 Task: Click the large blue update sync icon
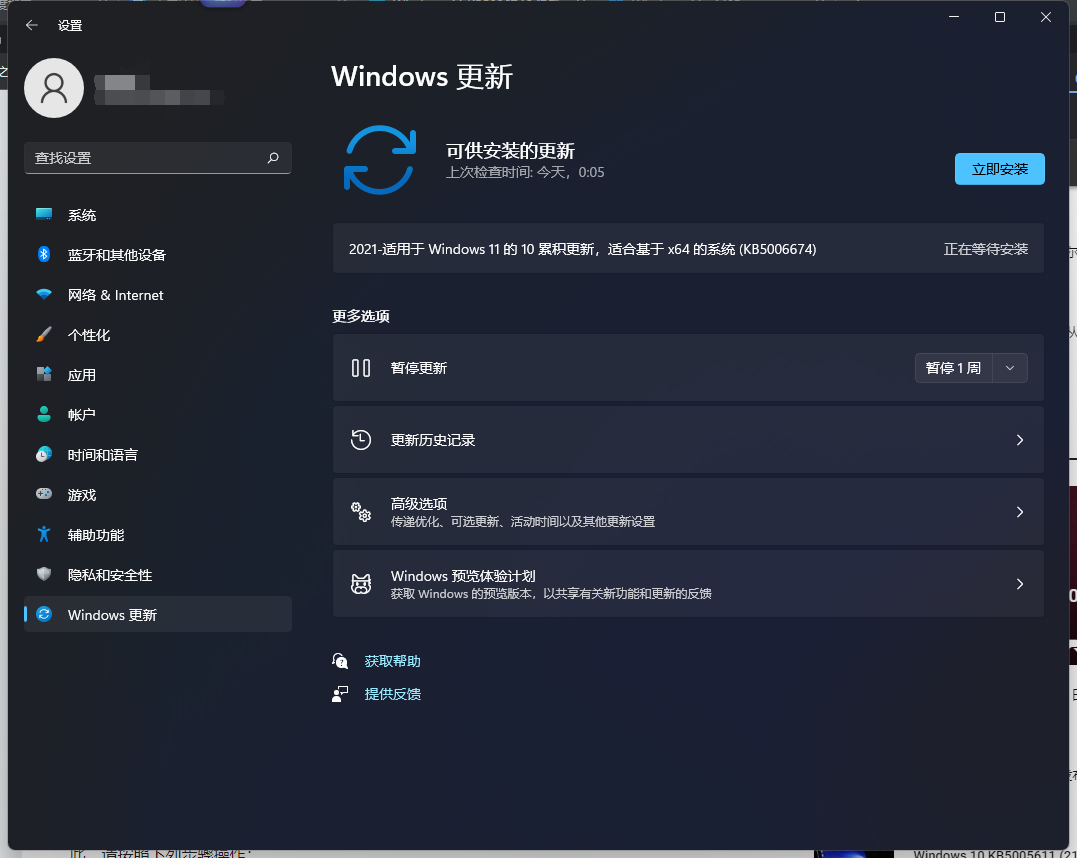380,160
